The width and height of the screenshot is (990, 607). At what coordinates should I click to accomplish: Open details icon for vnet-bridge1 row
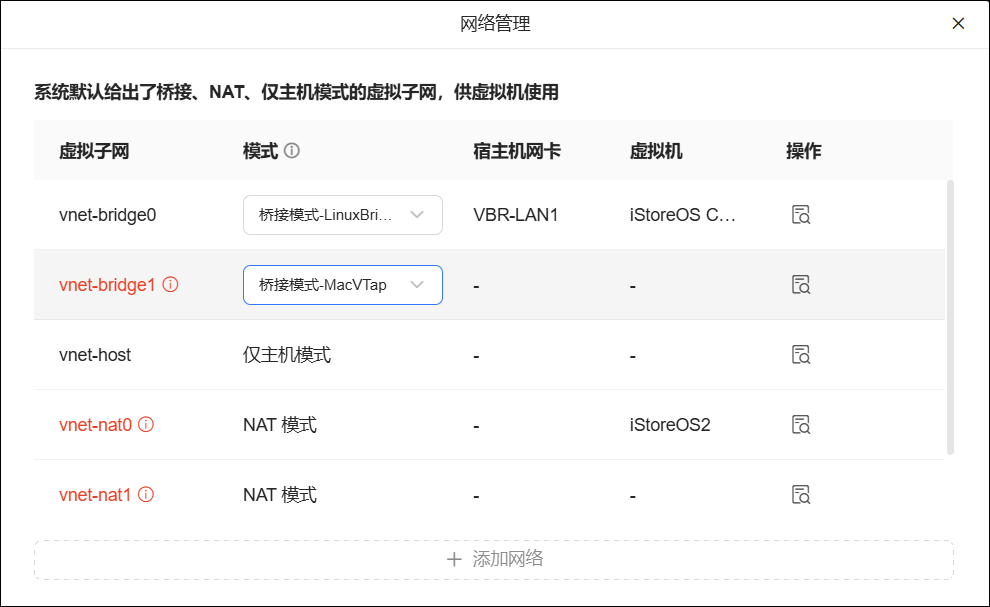800,285
